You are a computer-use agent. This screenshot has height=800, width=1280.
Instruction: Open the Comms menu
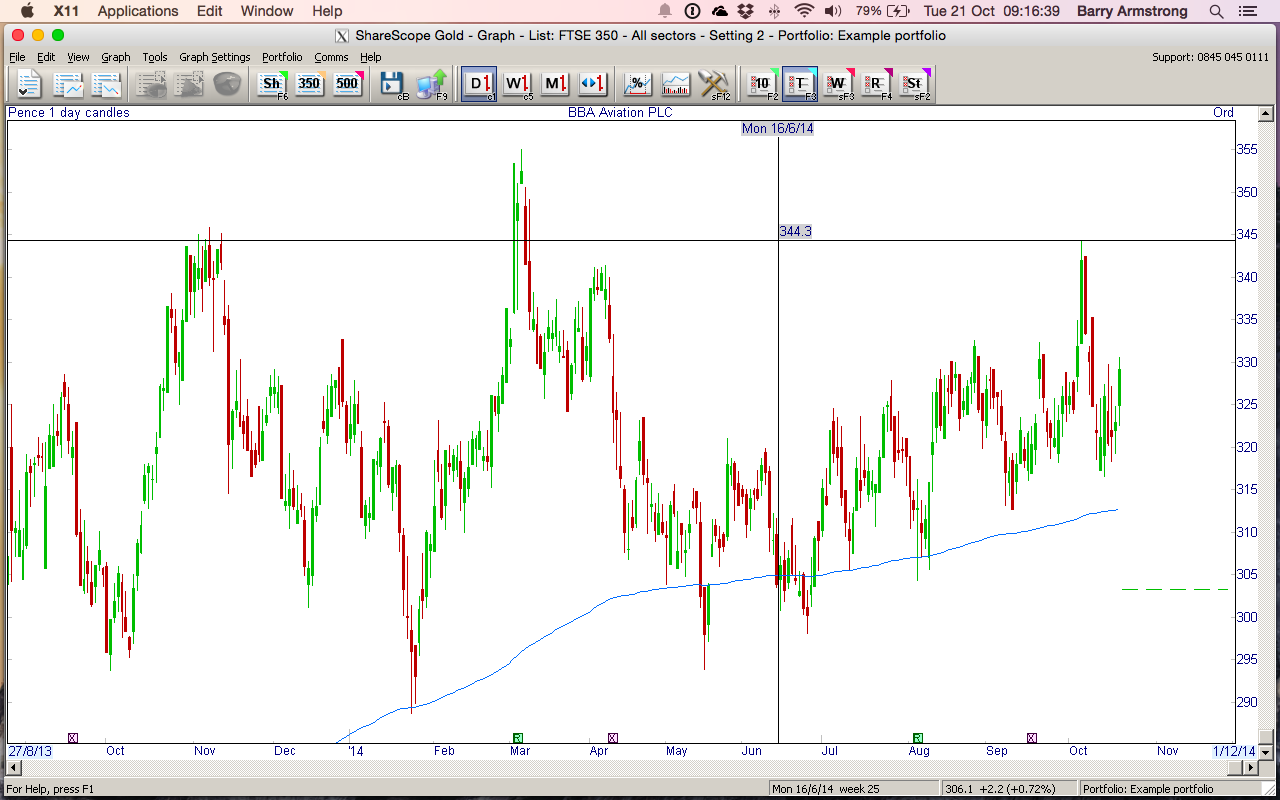click(x=331, y=57)
